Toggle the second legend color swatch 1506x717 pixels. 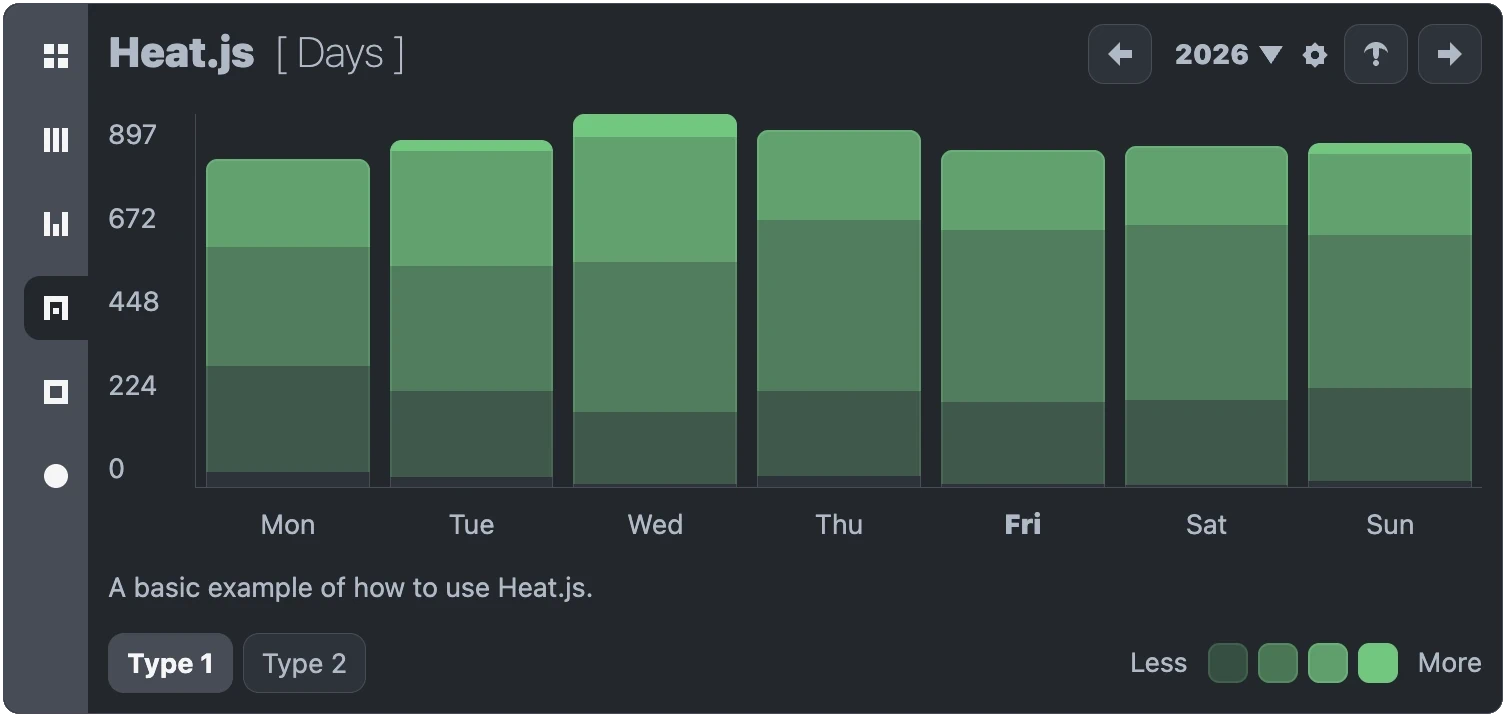tap(1278, 663)
